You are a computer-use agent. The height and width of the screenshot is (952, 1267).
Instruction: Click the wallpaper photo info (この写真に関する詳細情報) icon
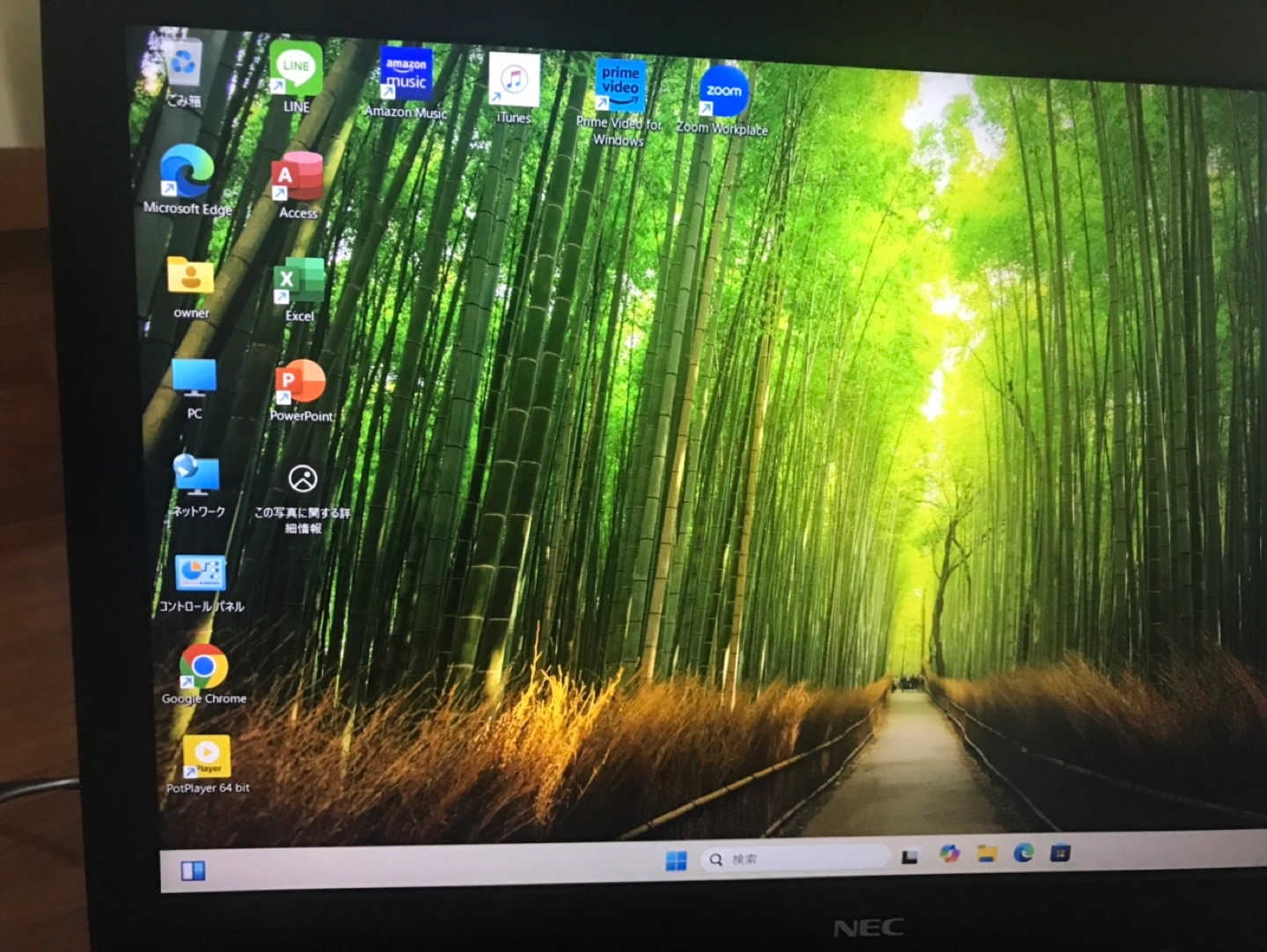tap(303, 479)
